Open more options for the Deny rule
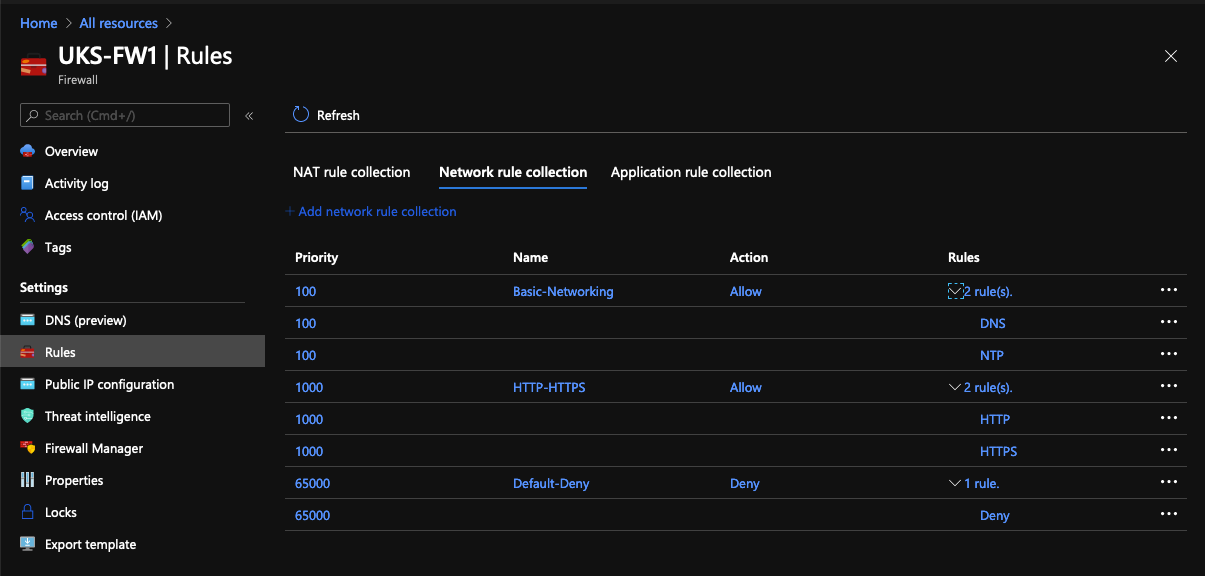Screen dimensions: 1205x576 point(1169,514)
